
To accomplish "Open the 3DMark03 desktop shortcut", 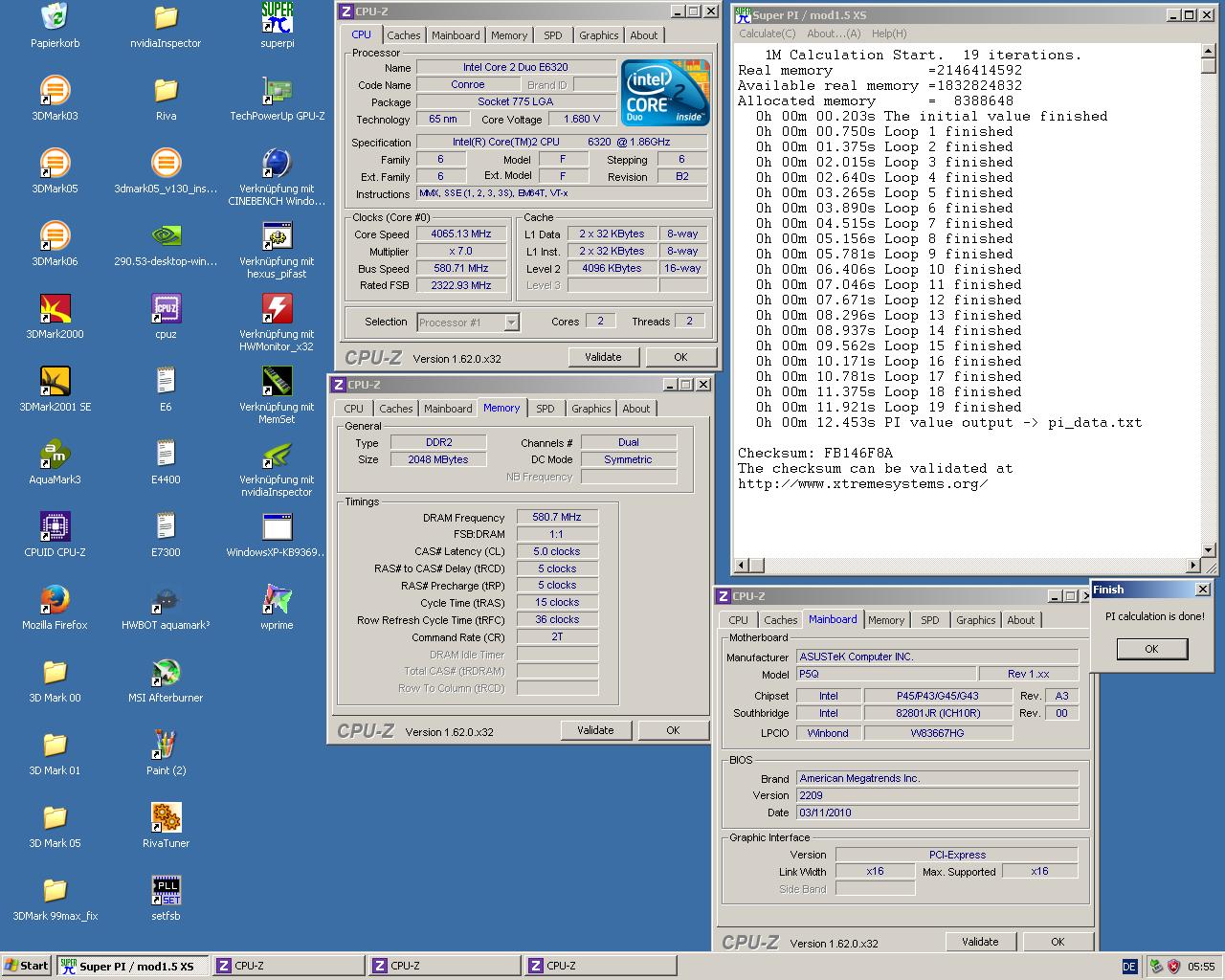I will (x=55, y=90).
